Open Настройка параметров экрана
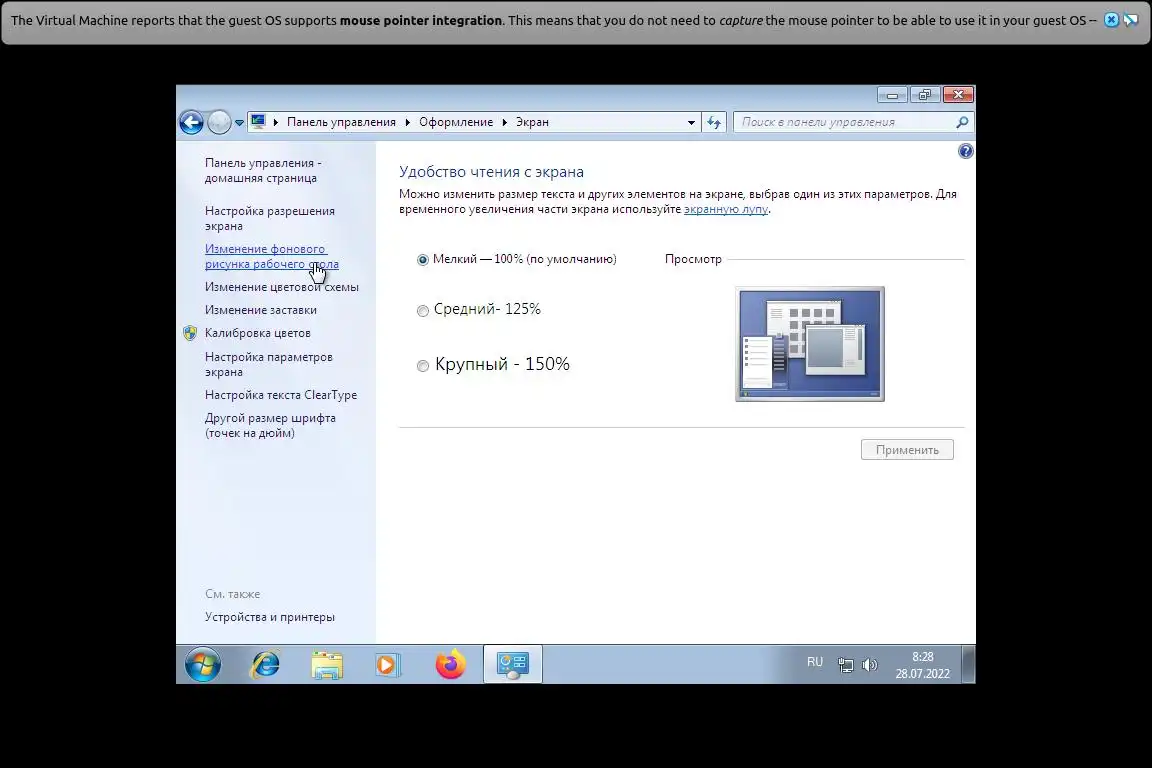Screen dimensions: 1152x768 269,365
